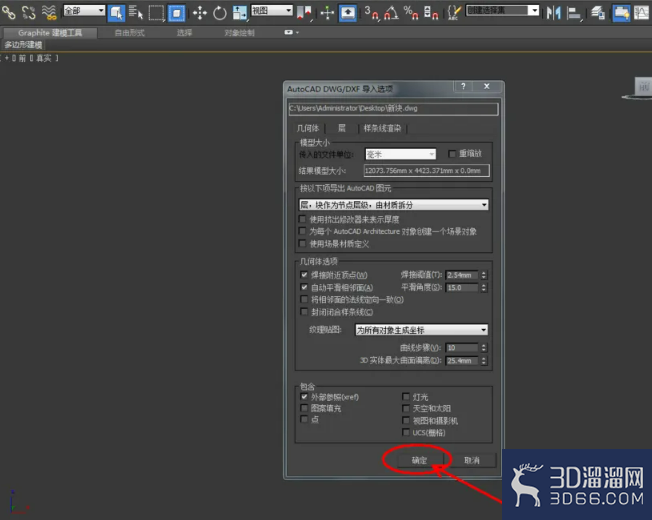Enable AutoCAD Architecture scene object checkbox
Screen dimensions: 652x520
[x=302, y=231]
